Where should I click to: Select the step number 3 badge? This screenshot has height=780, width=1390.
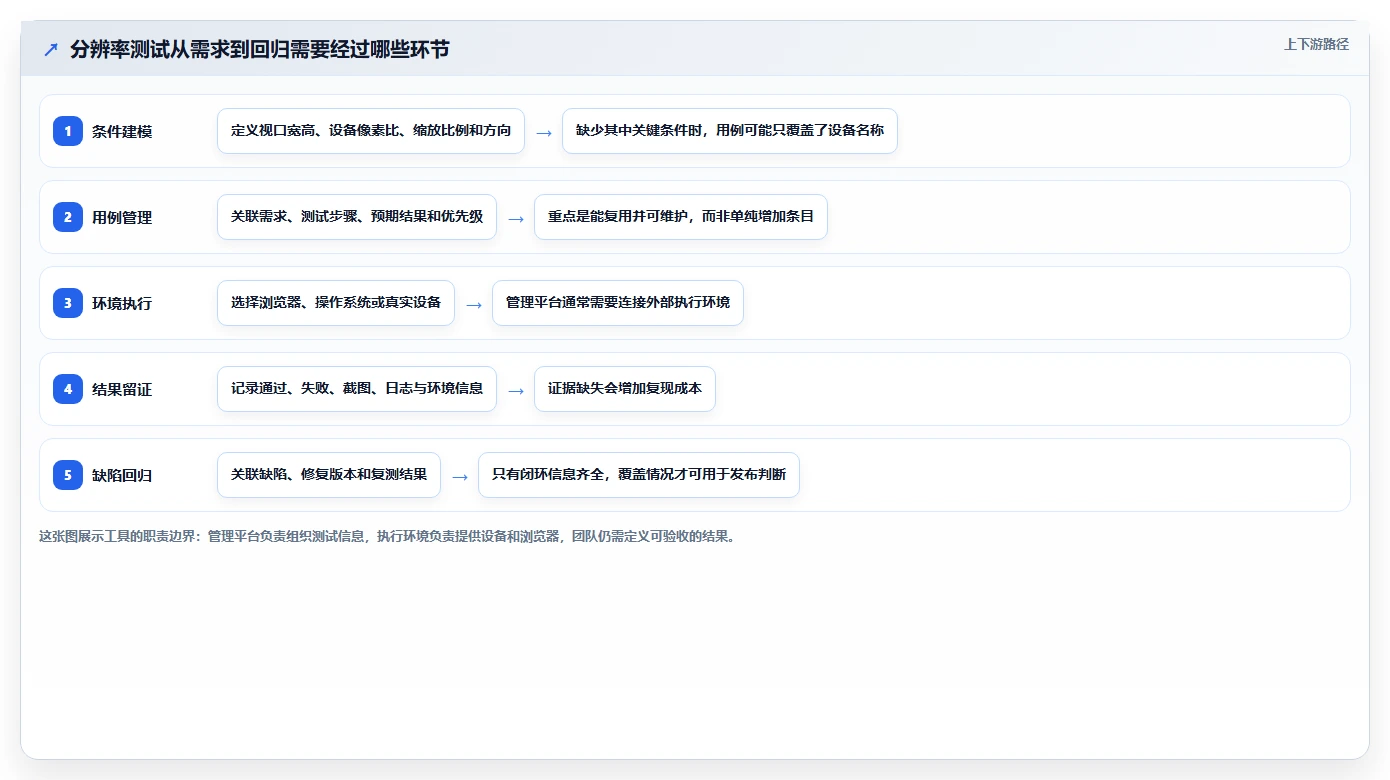click(x=68, y=303)
